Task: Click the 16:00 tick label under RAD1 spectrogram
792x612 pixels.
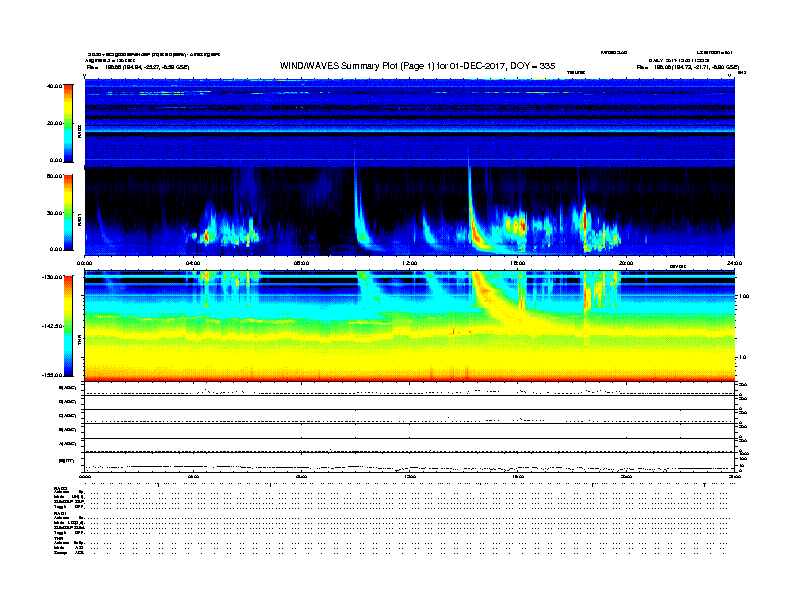Action: [x=518, y=263]
